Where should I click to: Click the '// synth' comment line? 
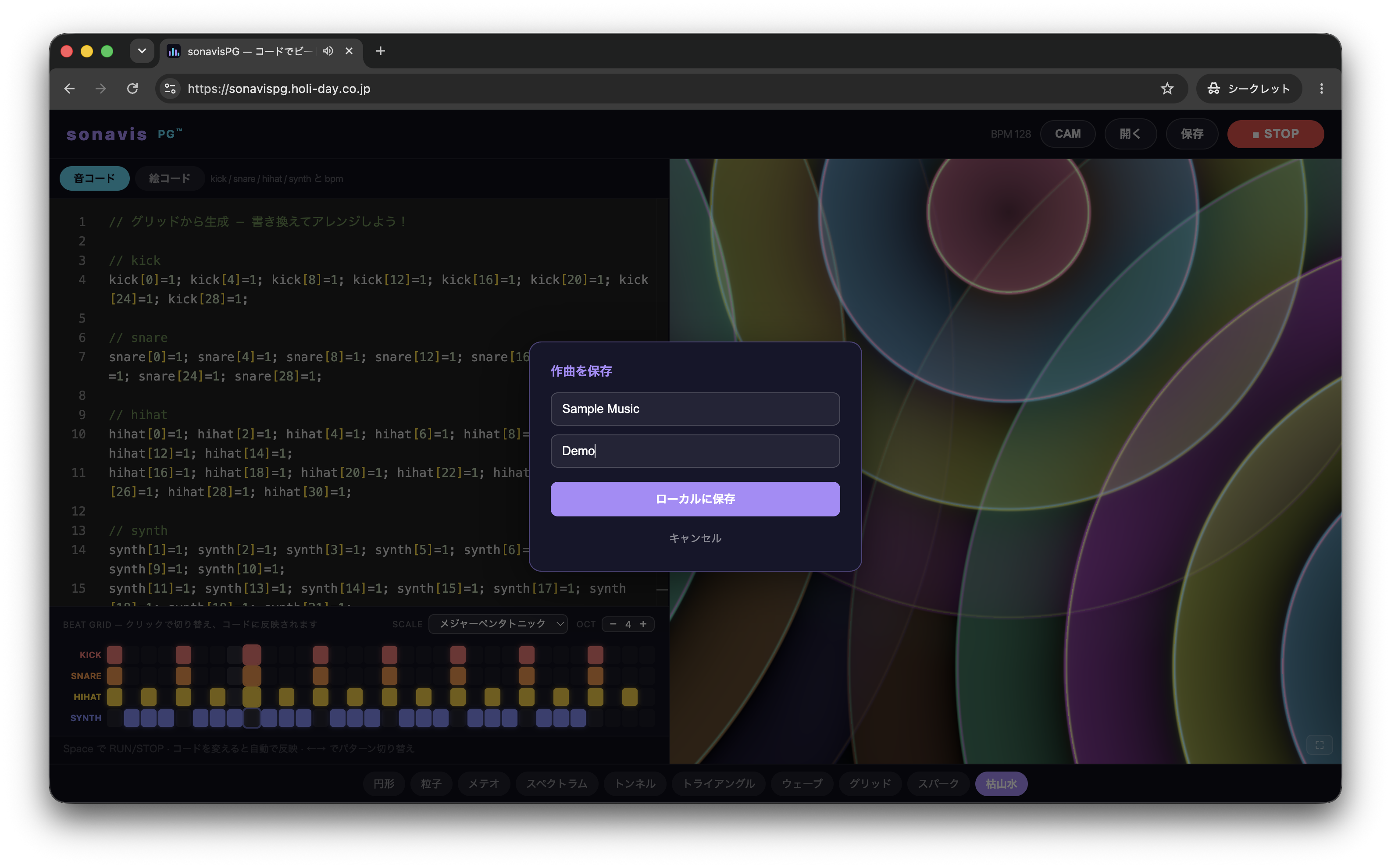coord(138,530)
